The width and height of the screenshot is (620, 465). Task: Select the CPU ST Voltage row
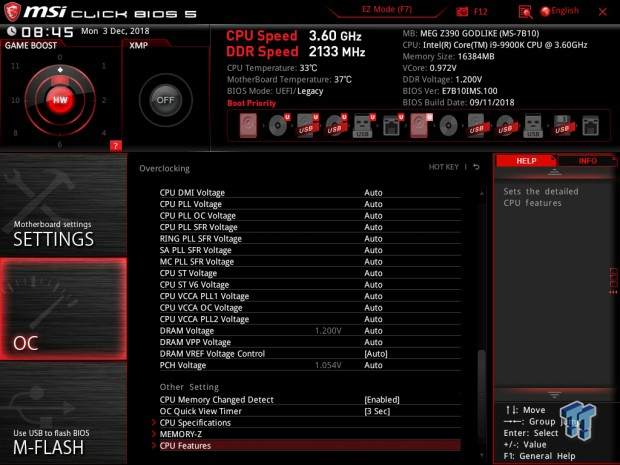[x=310, y=273]
